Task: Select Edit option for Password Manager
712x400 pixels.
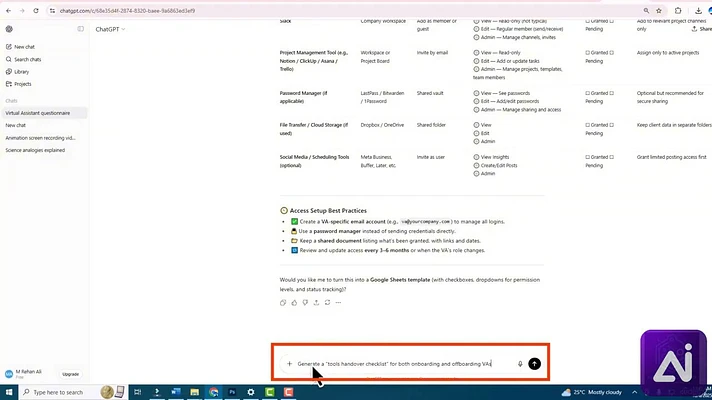Action: (x=476, y=101)
